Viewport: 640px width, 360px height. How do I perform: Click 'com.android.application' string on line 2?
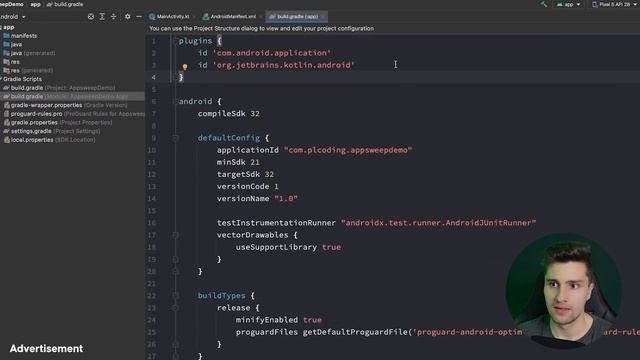(272, 53)
